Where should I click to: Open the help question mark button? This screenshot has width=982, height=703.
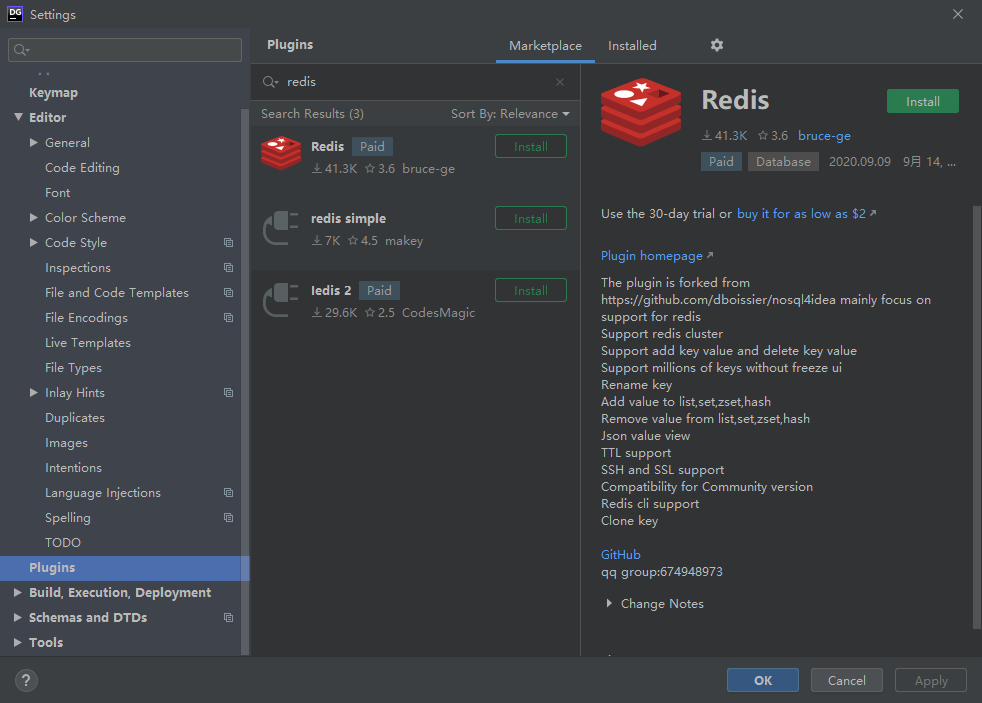coord(26,680)
